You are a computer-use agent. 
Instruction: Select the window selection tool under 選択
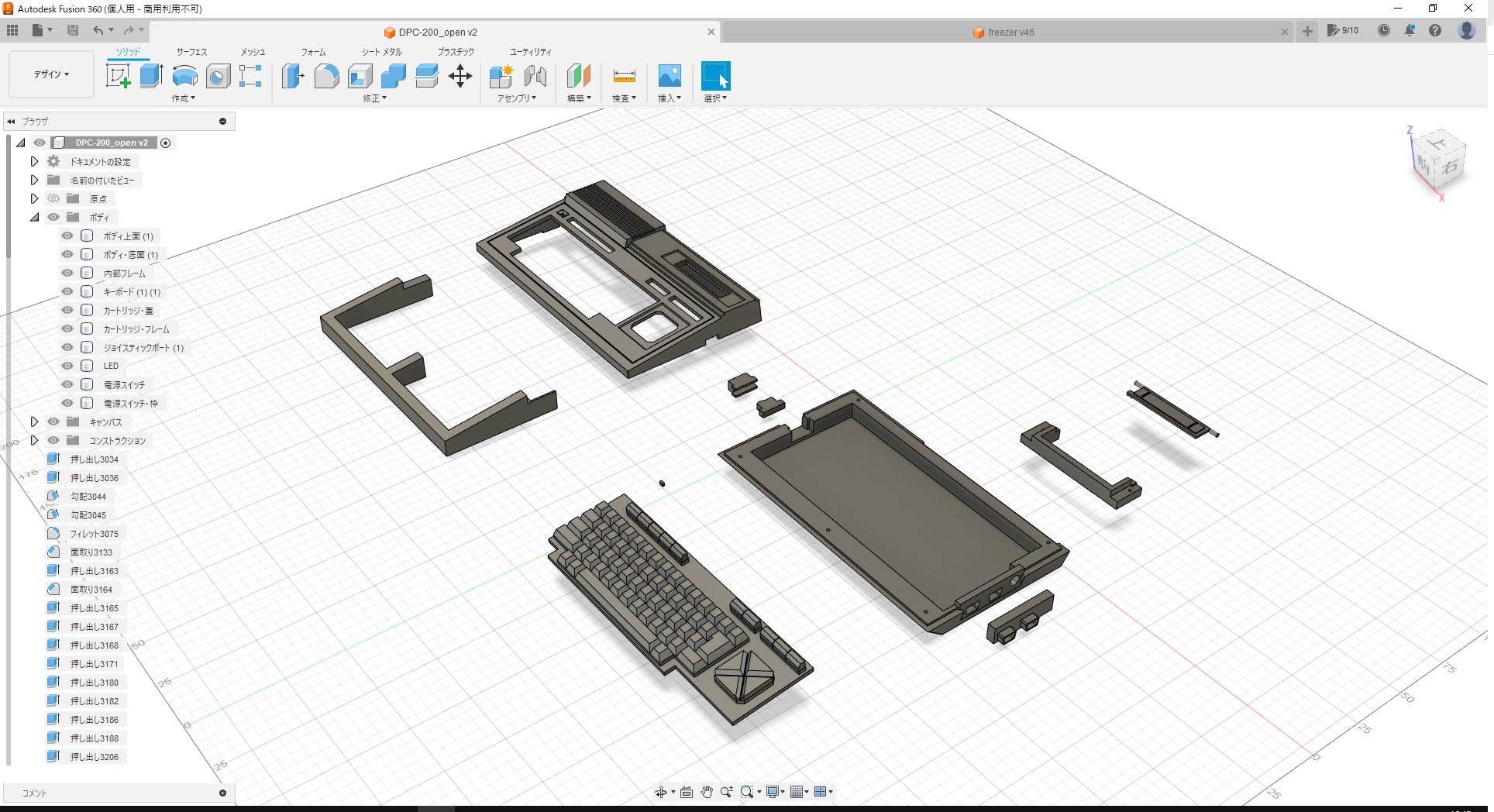point(714,76)
